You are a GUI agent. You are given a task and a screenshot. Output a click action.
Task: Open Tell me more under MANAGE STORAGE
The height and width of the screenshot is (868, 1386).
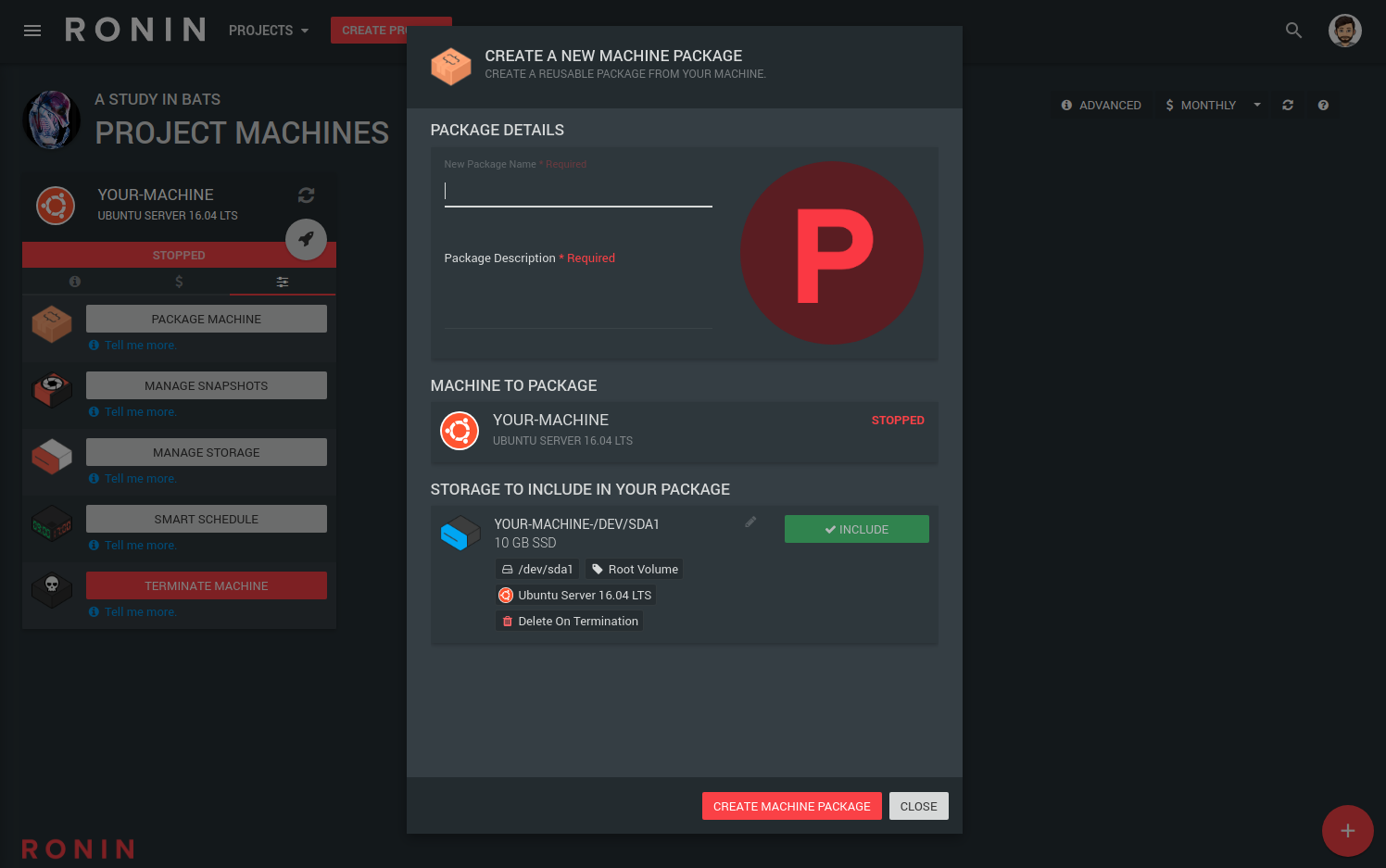click(132, 479)
